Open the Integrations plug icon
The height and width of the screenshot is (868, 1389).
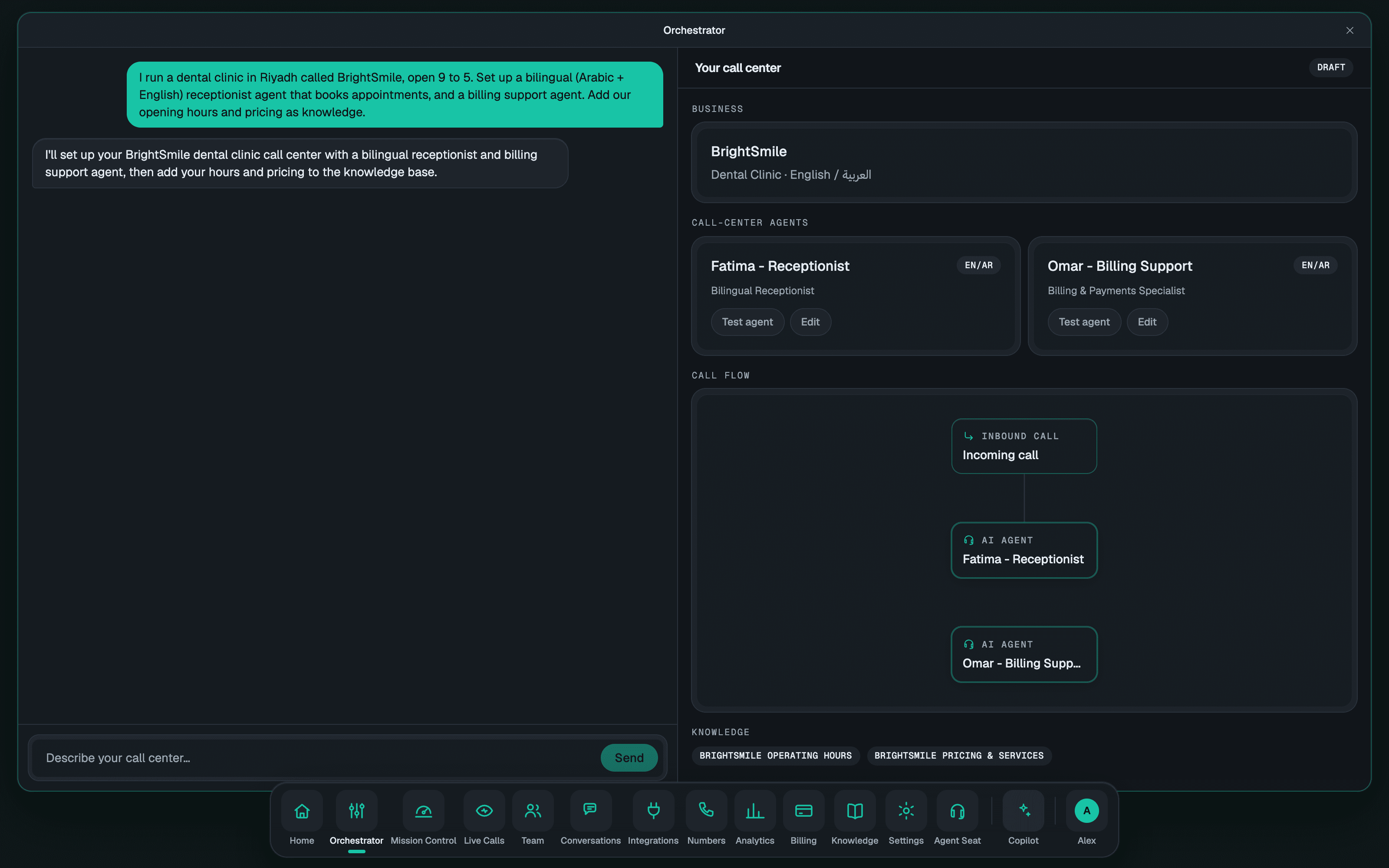coord(653,811)
